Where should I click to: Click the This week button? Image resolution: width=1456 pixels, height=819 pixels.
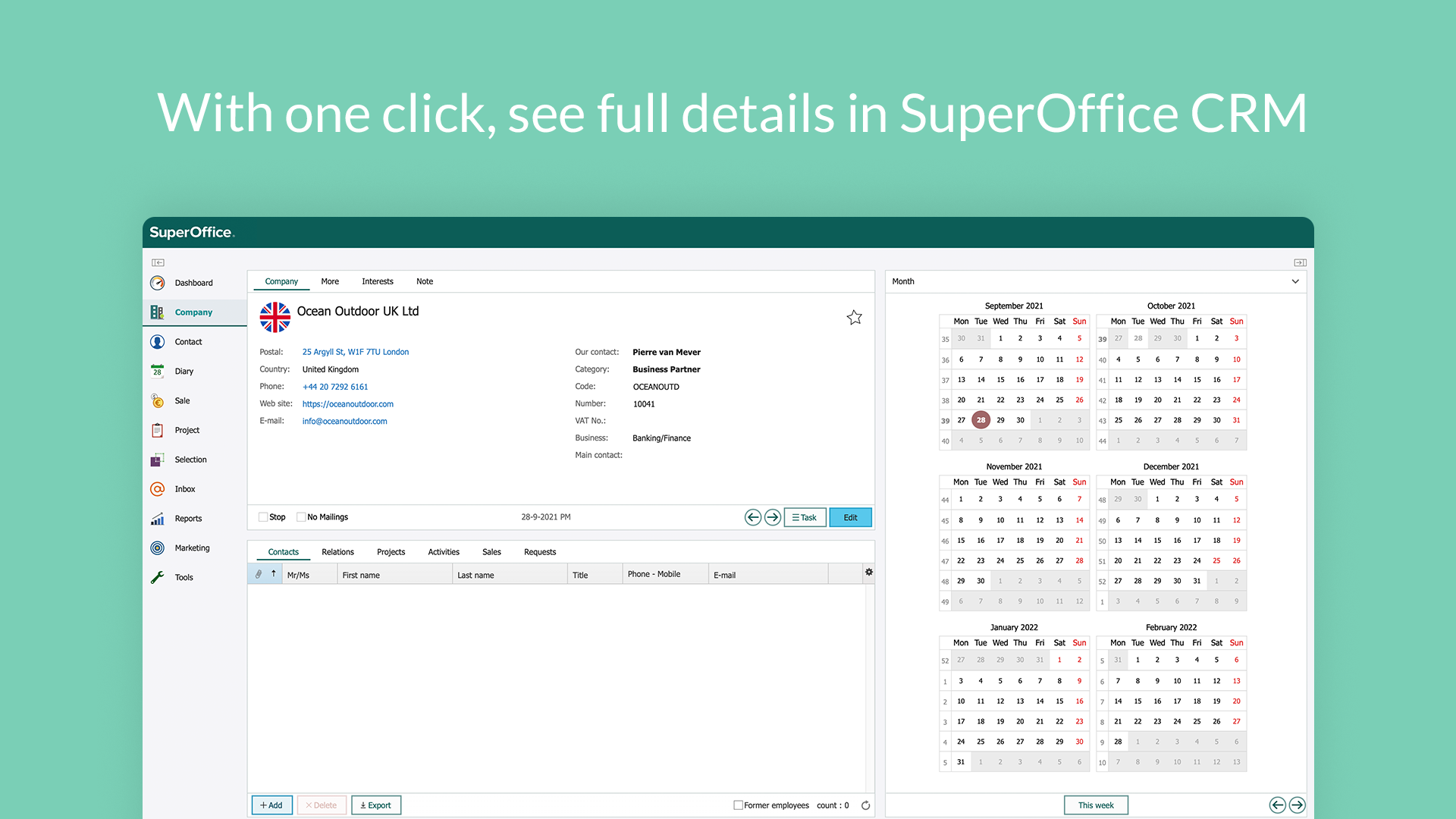[1096, 805]
